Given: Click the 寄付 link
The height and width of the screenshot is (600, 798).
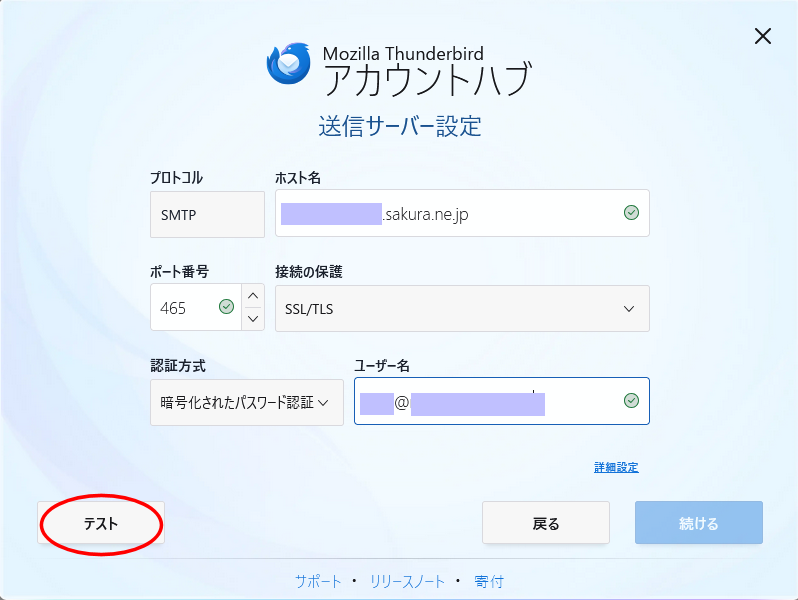Looking at the screenshot, I should click(x=489, y=581).
